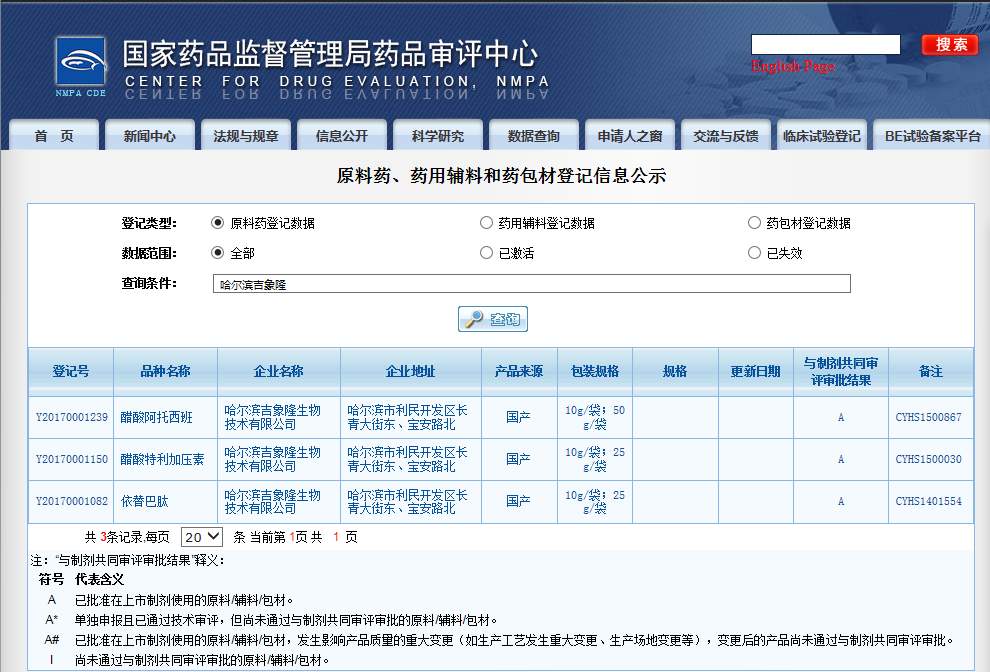
Task: Select 全部 data range option
Action: (x=217, y=253)
